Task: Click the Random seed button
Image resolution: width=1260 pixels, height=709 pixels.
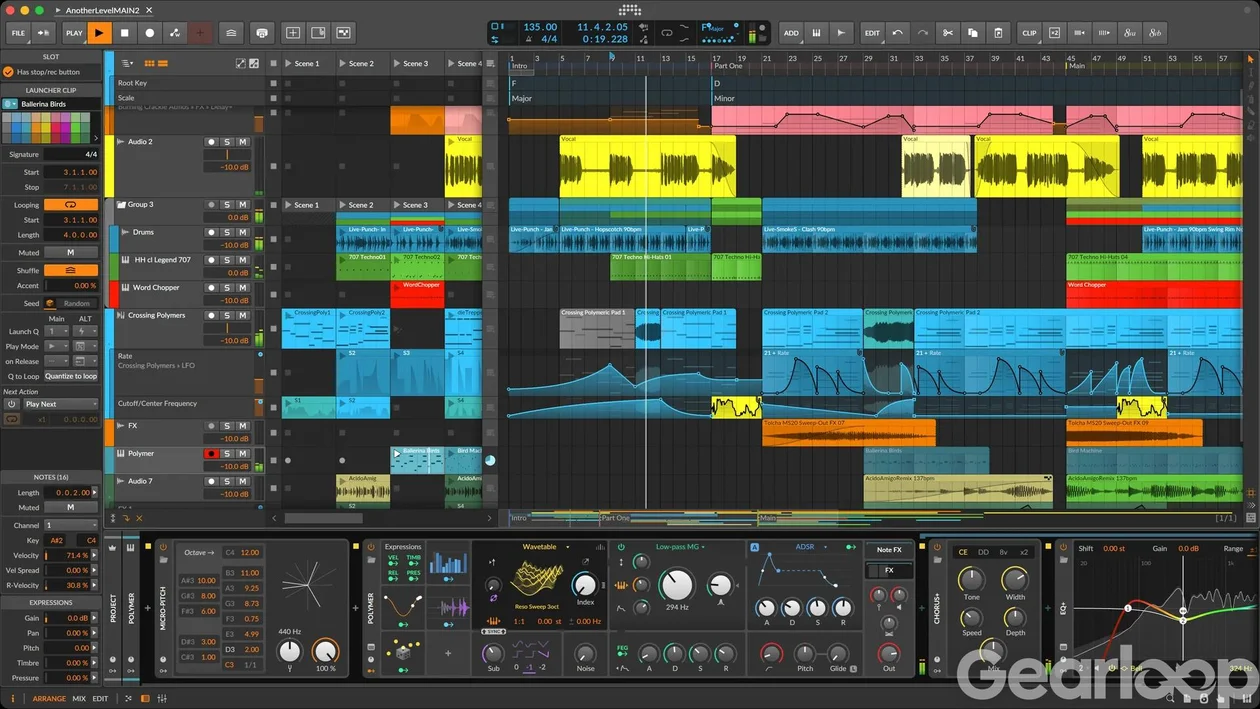Action: coord(77,303)
